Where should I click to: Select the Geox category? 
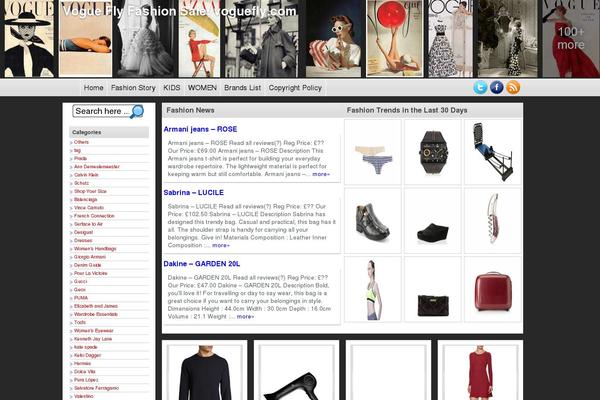click(x=80, y=290)
